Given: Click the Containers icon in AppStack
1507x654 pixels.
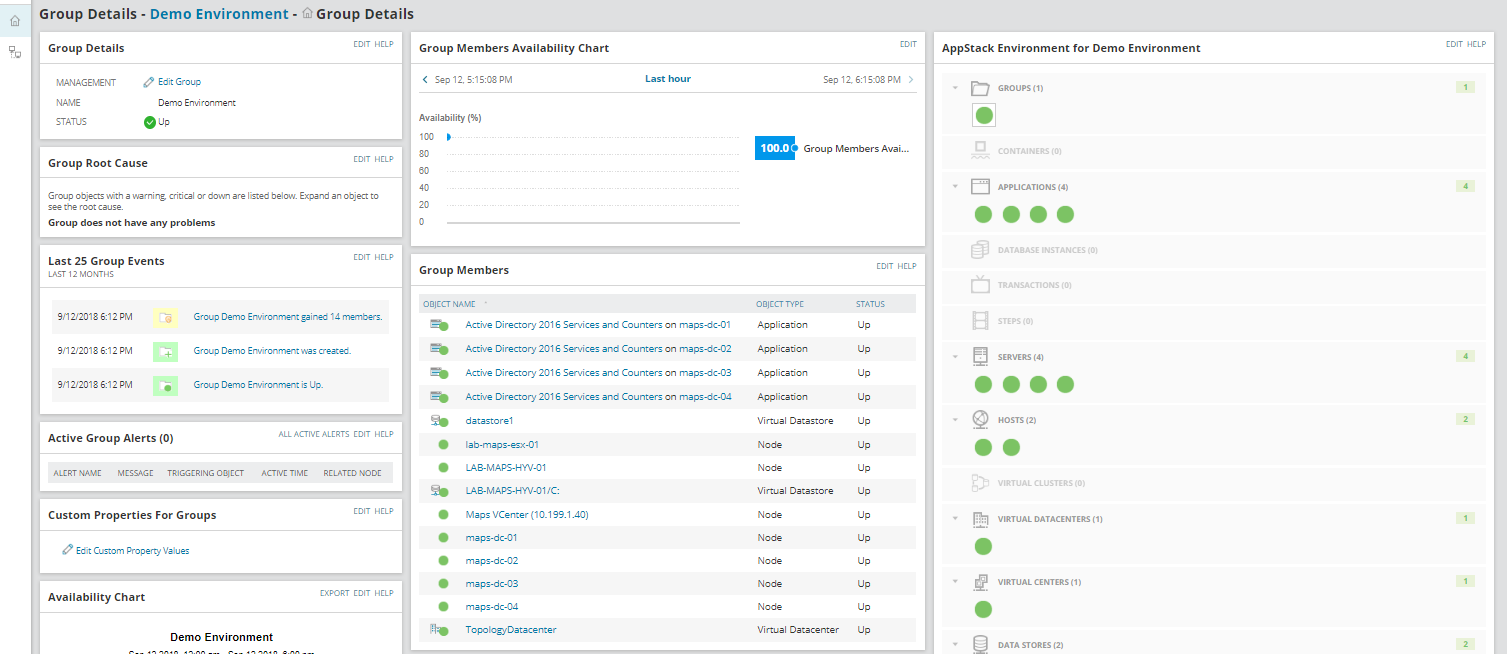Looking at the screenshot, I should pos(980,151).
